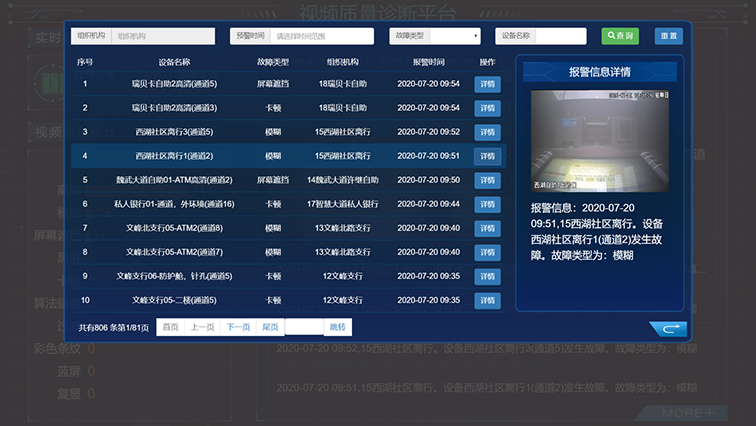Open 详情 for 西湖社区离行3(通道5)

(487, 132)
